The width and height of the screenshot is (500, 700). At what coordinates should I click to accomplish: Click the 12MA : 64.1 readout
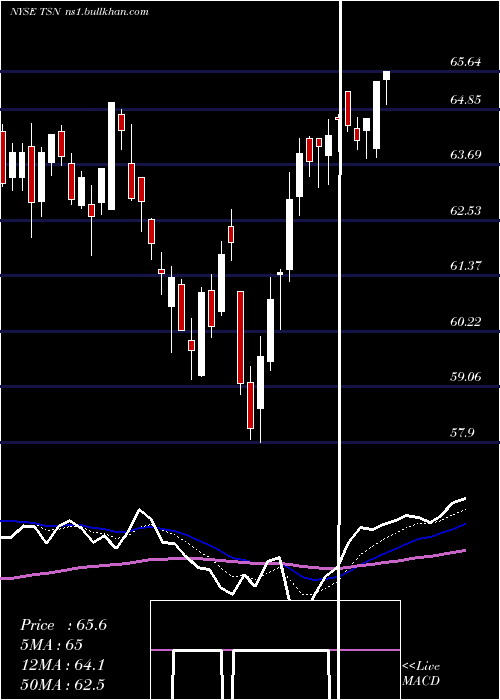tap(62, 665)
